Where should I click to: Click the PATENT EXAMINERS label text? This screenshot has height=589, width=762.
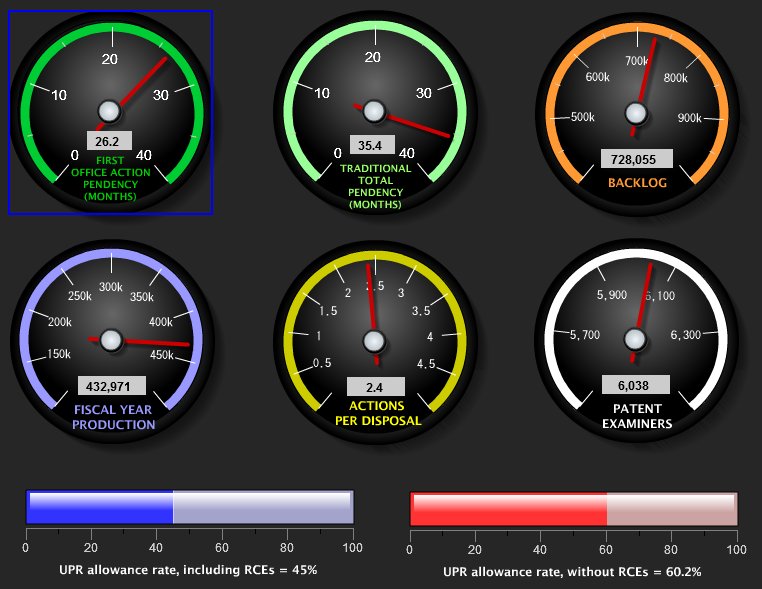[x=636, y=416]
